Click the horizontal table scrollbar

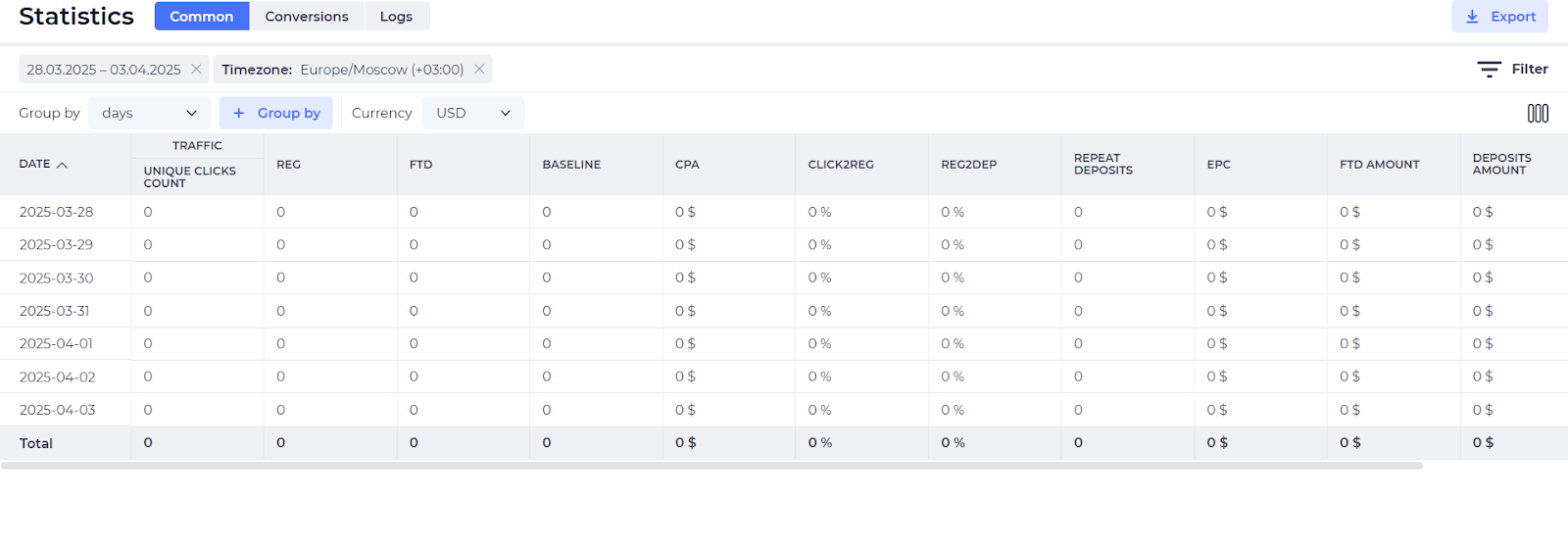click(x=711, y=466)
